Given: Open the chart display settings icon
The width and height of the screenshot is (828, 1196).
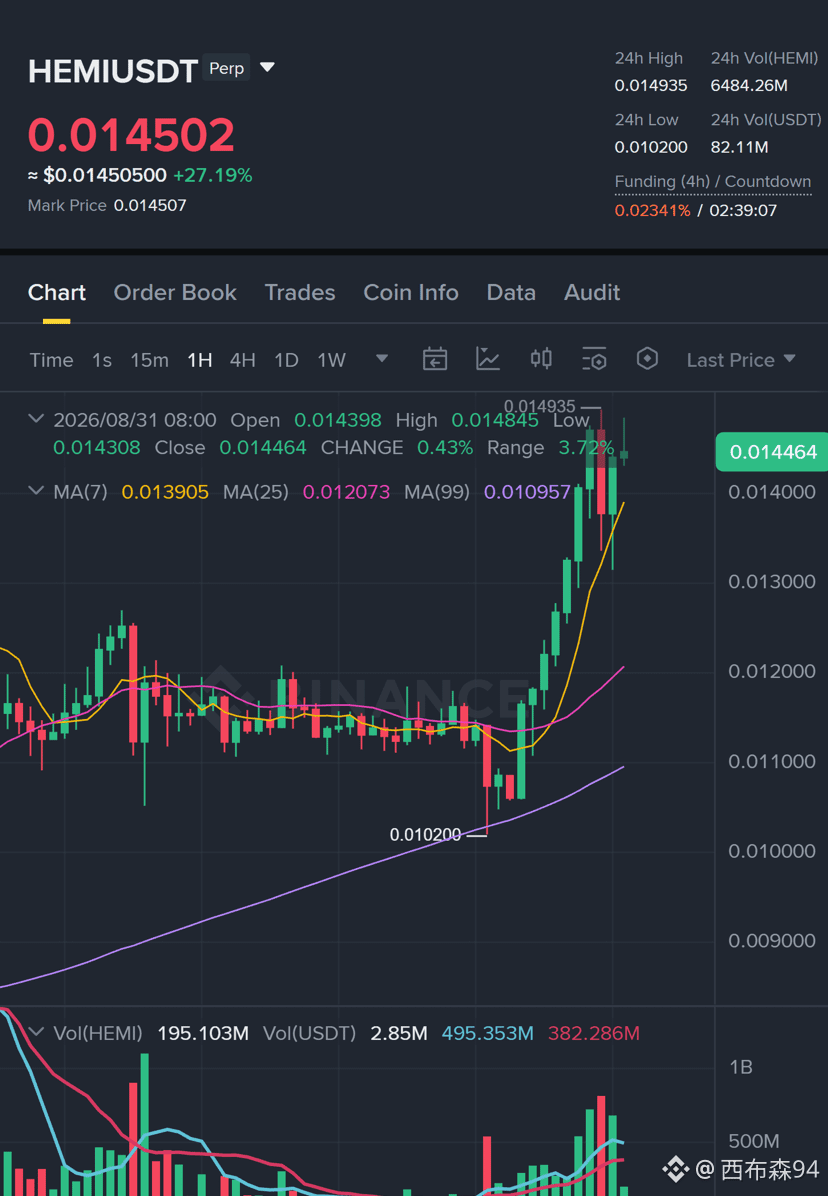Looking at the screenshot, I should coord(594,358).
